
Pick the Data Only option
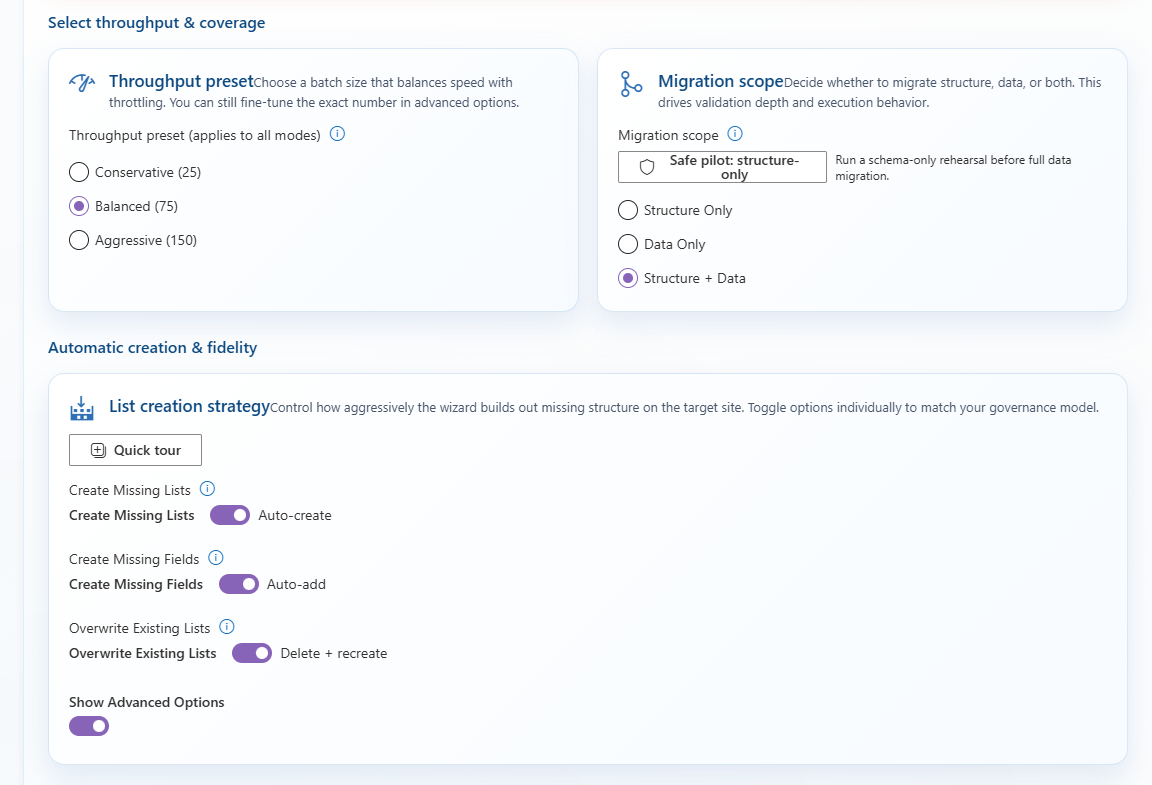point(628,244)
